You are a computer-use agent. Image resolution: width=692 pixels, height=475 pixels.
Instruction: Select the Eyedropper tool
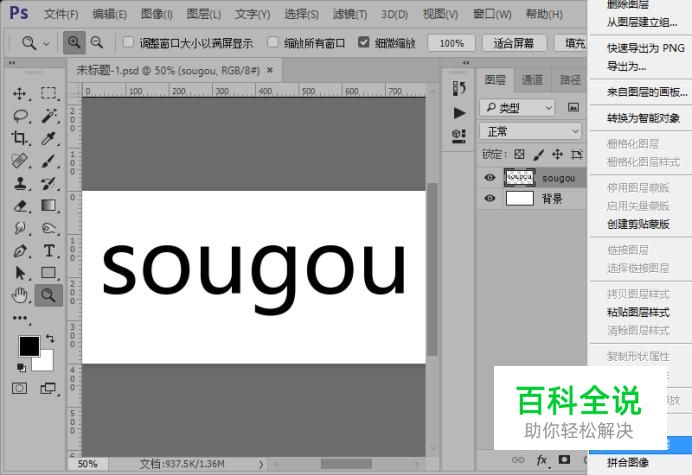(x=49, y=138)
